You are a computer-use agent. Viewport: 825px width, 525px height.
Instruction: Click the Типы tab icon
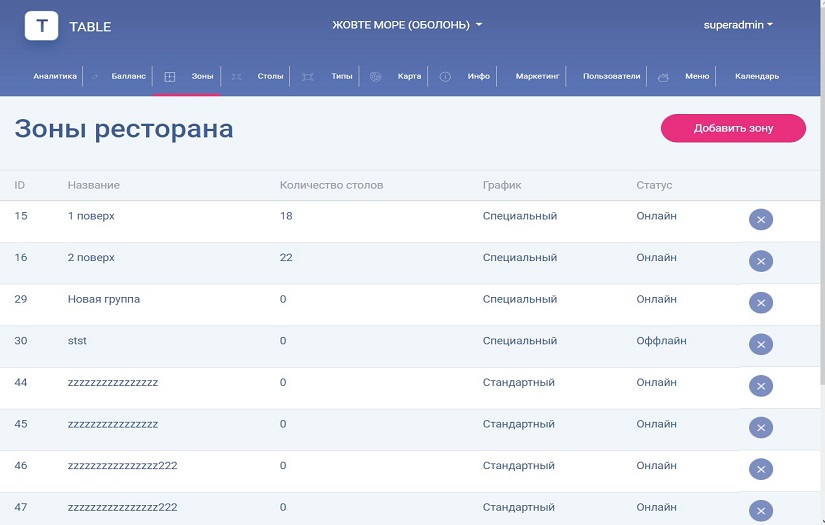[308, 77]
